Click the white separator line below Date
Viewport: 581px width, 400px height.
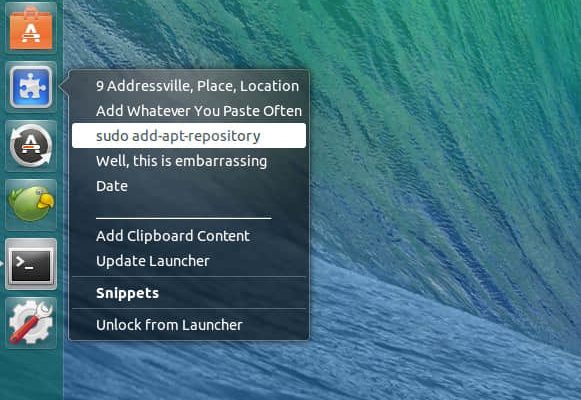coord(184,218)
